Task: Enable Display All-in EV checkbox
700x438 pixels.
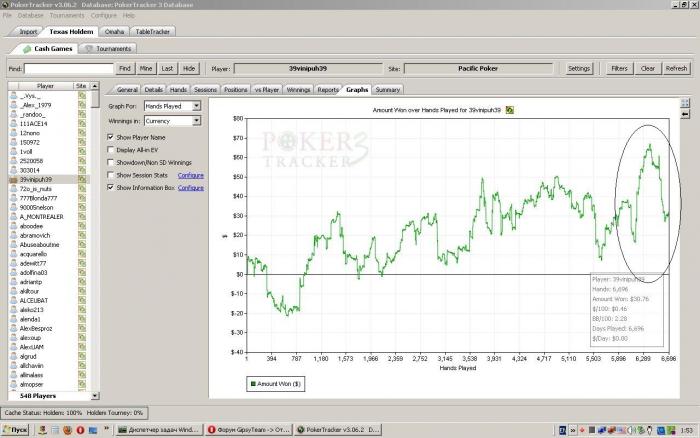Action: (110, 149)
